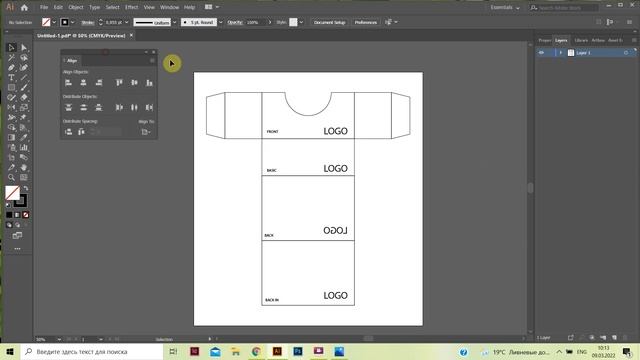Select the Line Segment tool
Image resolution: width=640 pixels, height=360 pixels.
(24, 78)
